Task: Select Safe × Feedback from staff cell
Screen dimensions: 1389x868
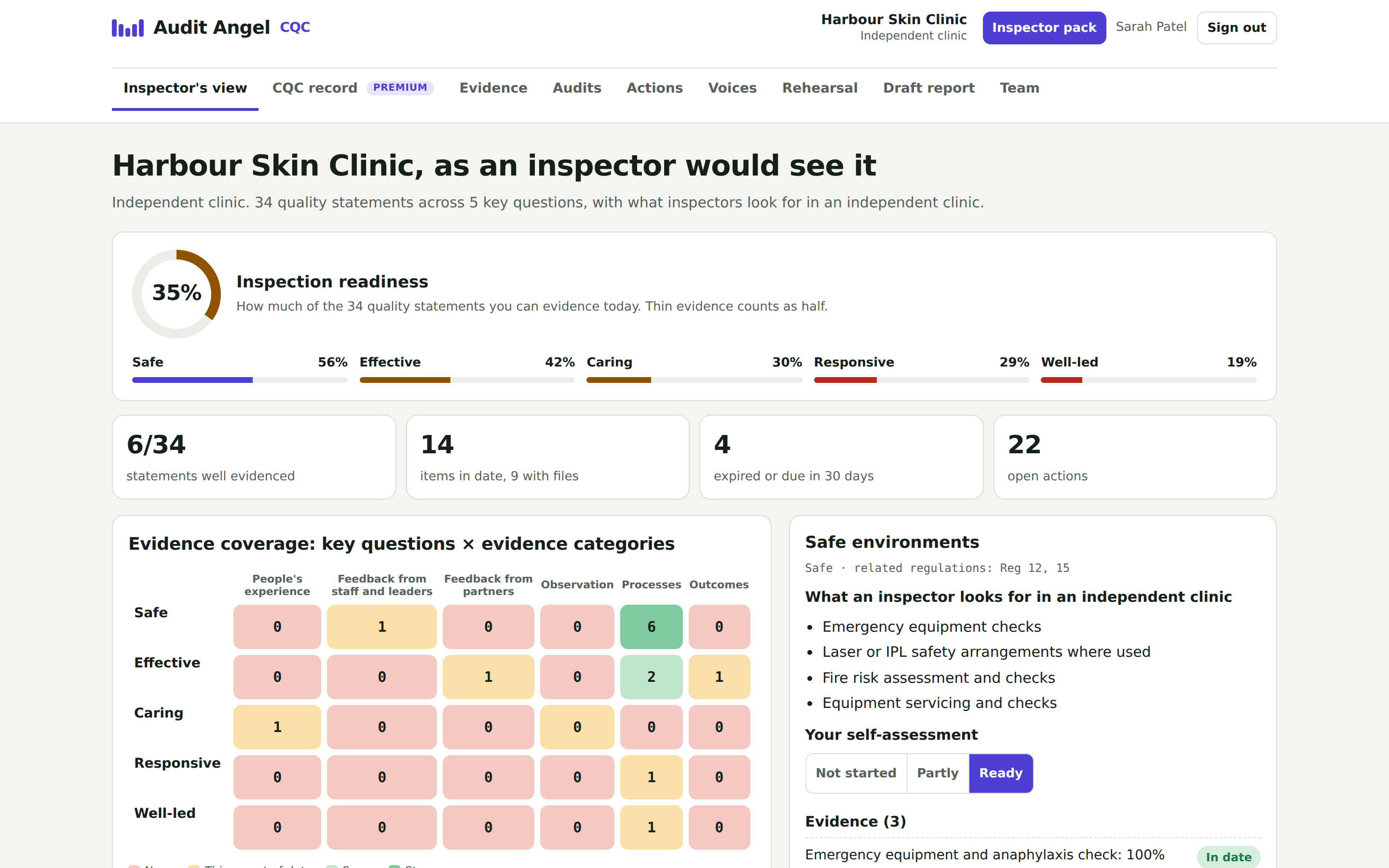Action: click(x=381, y=627)
